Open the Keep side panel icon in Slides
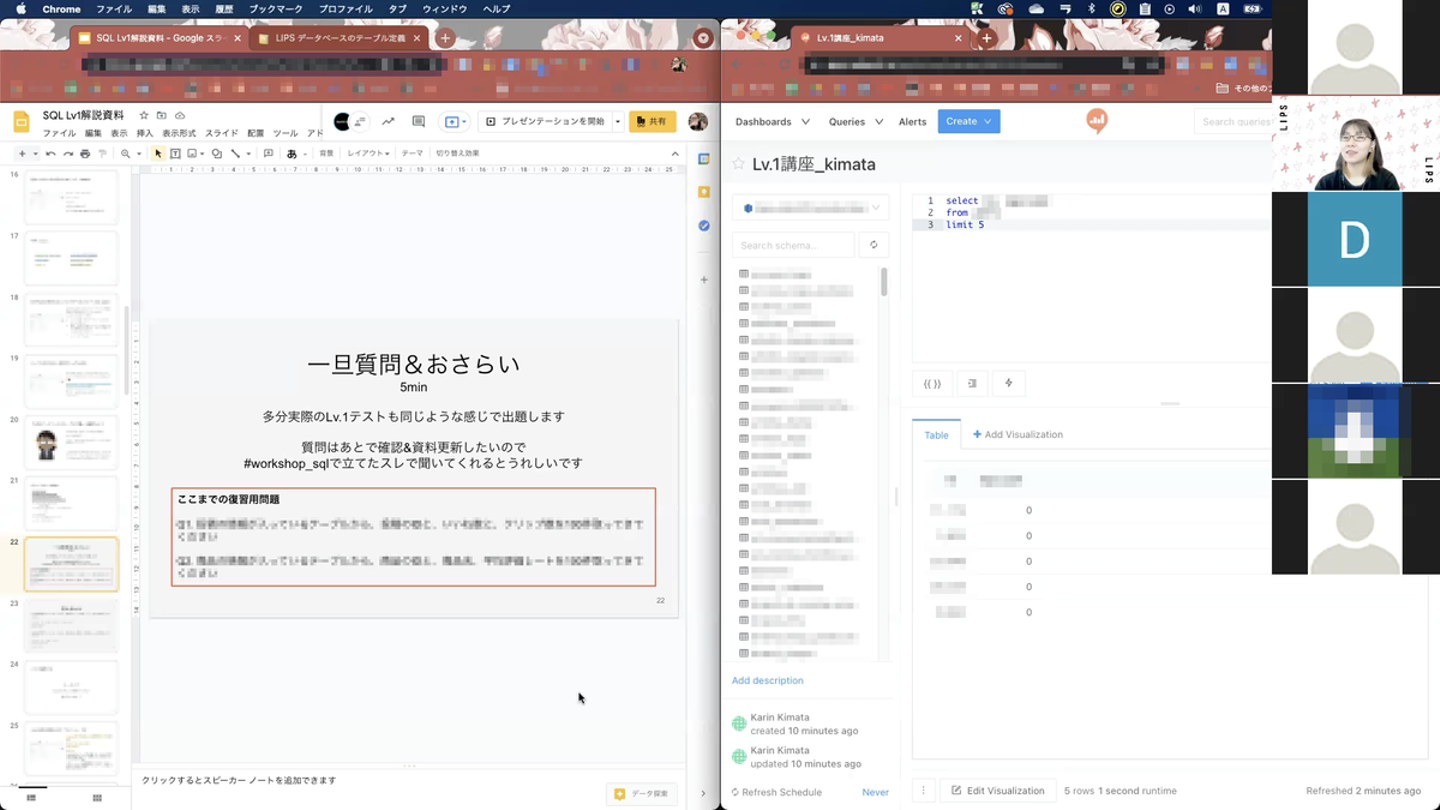This screenshot has width=1440, height=810. tap(704, 192)
